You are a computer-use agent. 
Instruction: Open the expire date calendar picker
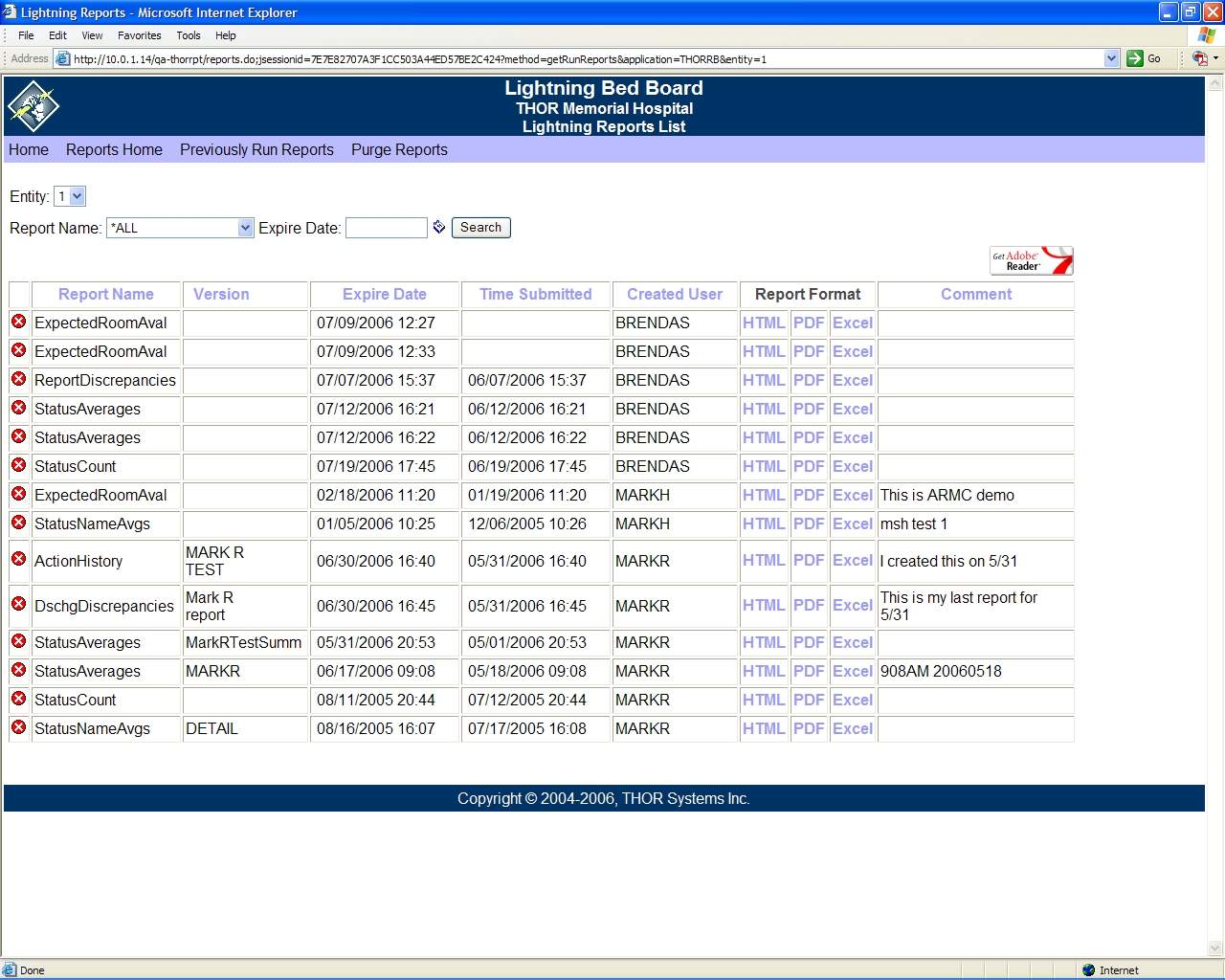tap(439, 227)
